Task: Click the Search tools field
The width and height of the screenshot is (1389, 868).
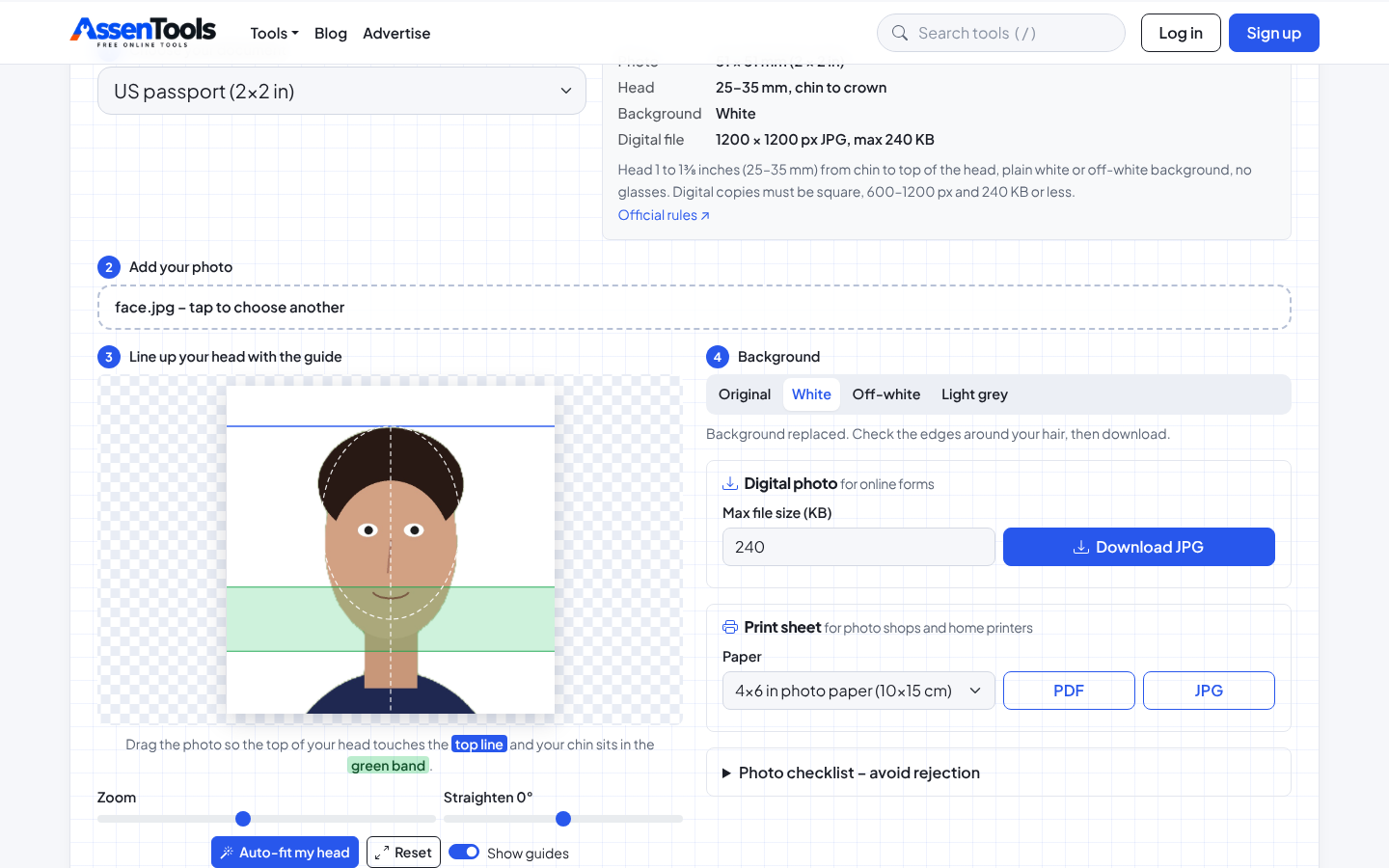Action: (x=1001, y=33)
